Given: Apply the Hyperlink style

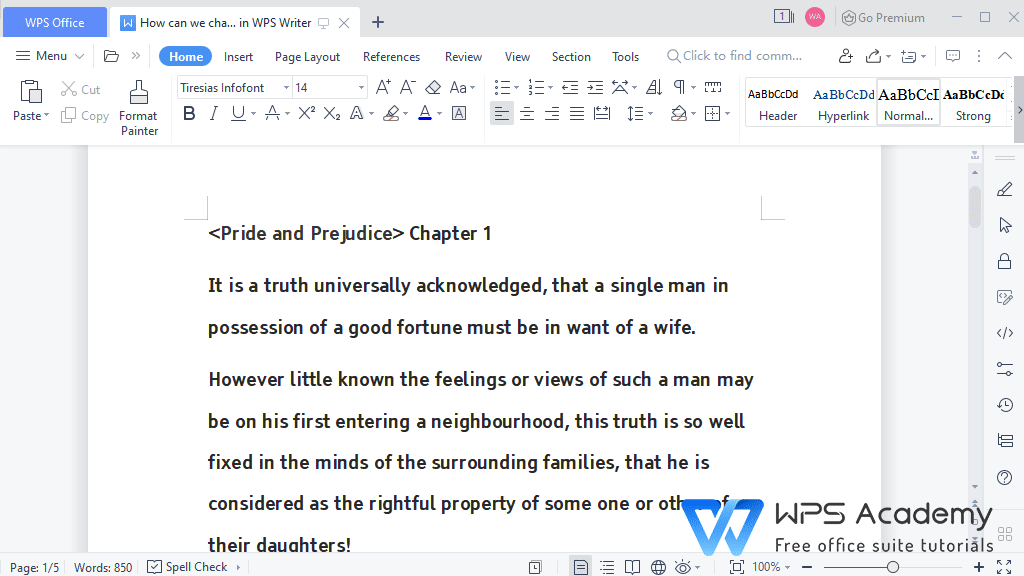Looking at the screenshot, I should coord(843,103).
